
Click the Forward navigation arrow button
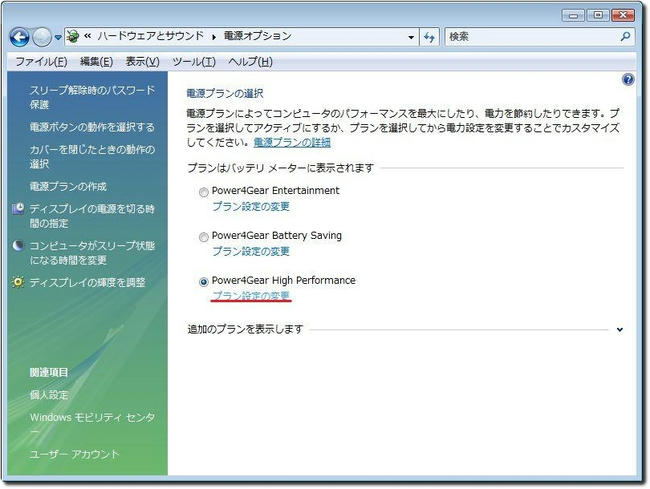click(42, 37)
